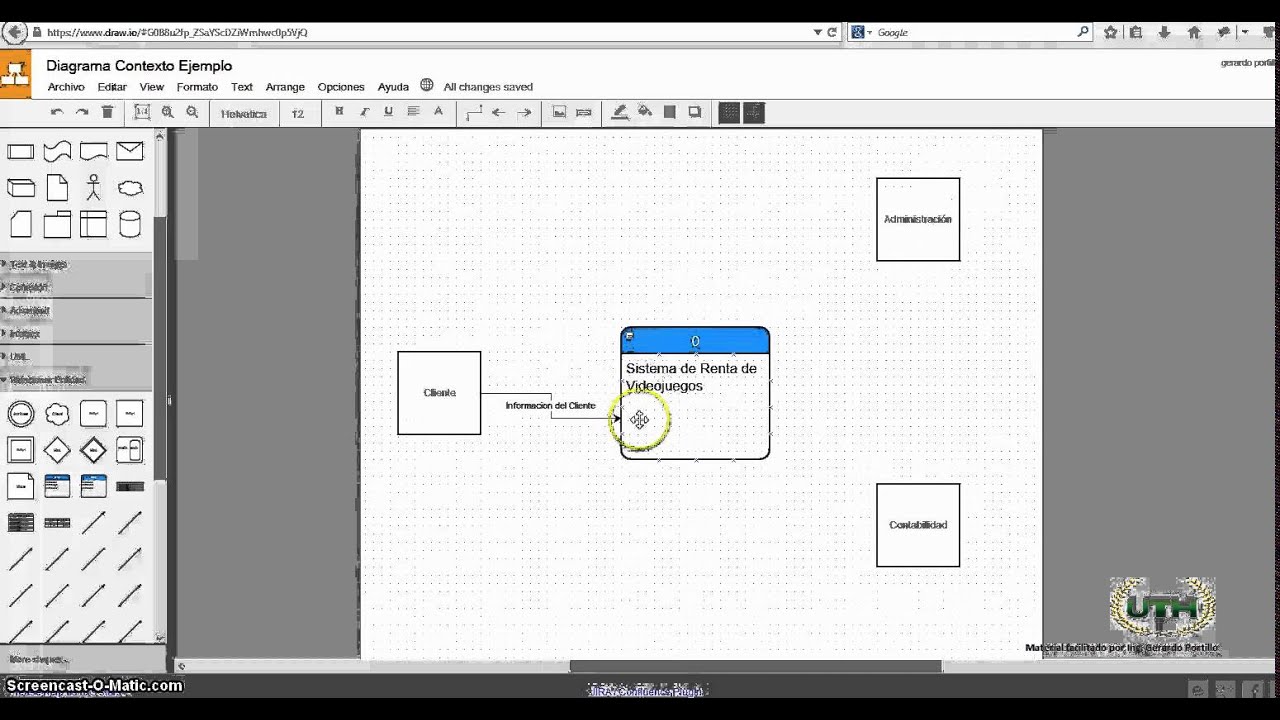This screenshot has height=720, width=1280.
Task: Open the Formato menu
Action: tap(197, 87)
